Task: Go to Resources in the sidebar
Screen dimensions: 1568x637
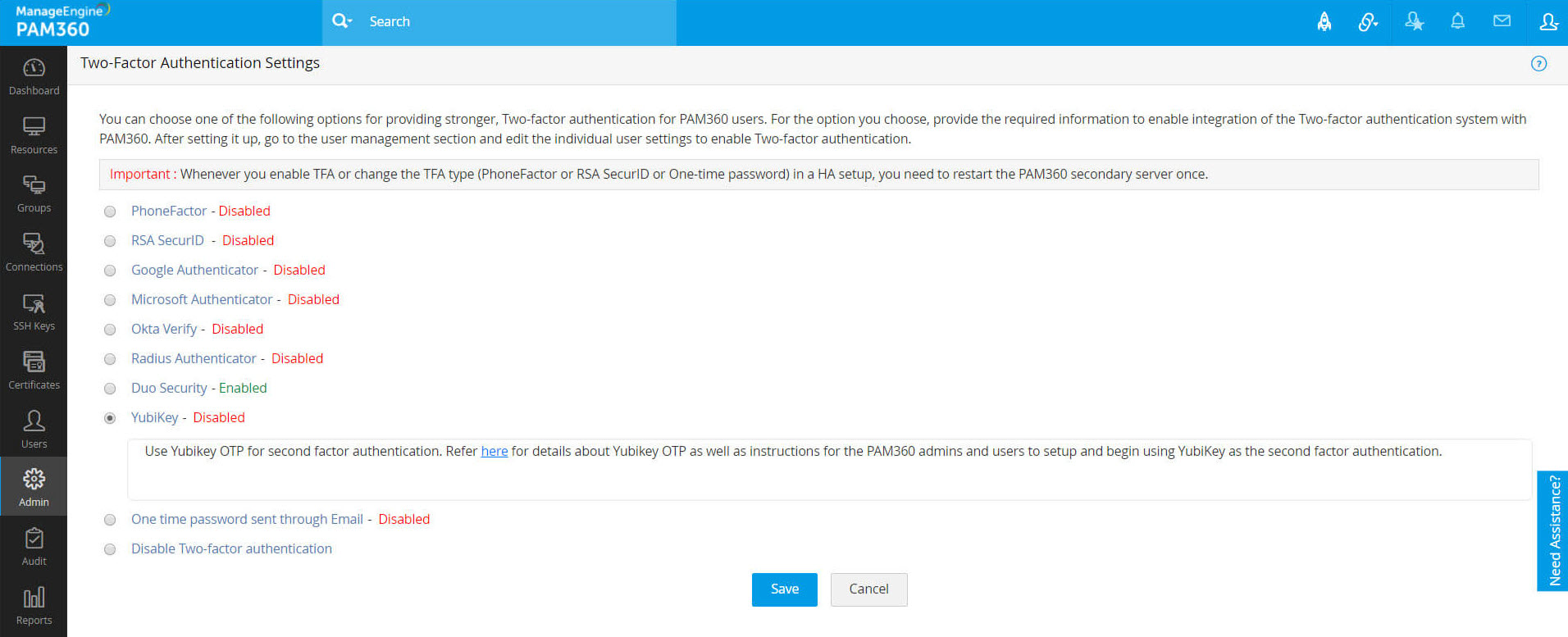Action: 34,135
